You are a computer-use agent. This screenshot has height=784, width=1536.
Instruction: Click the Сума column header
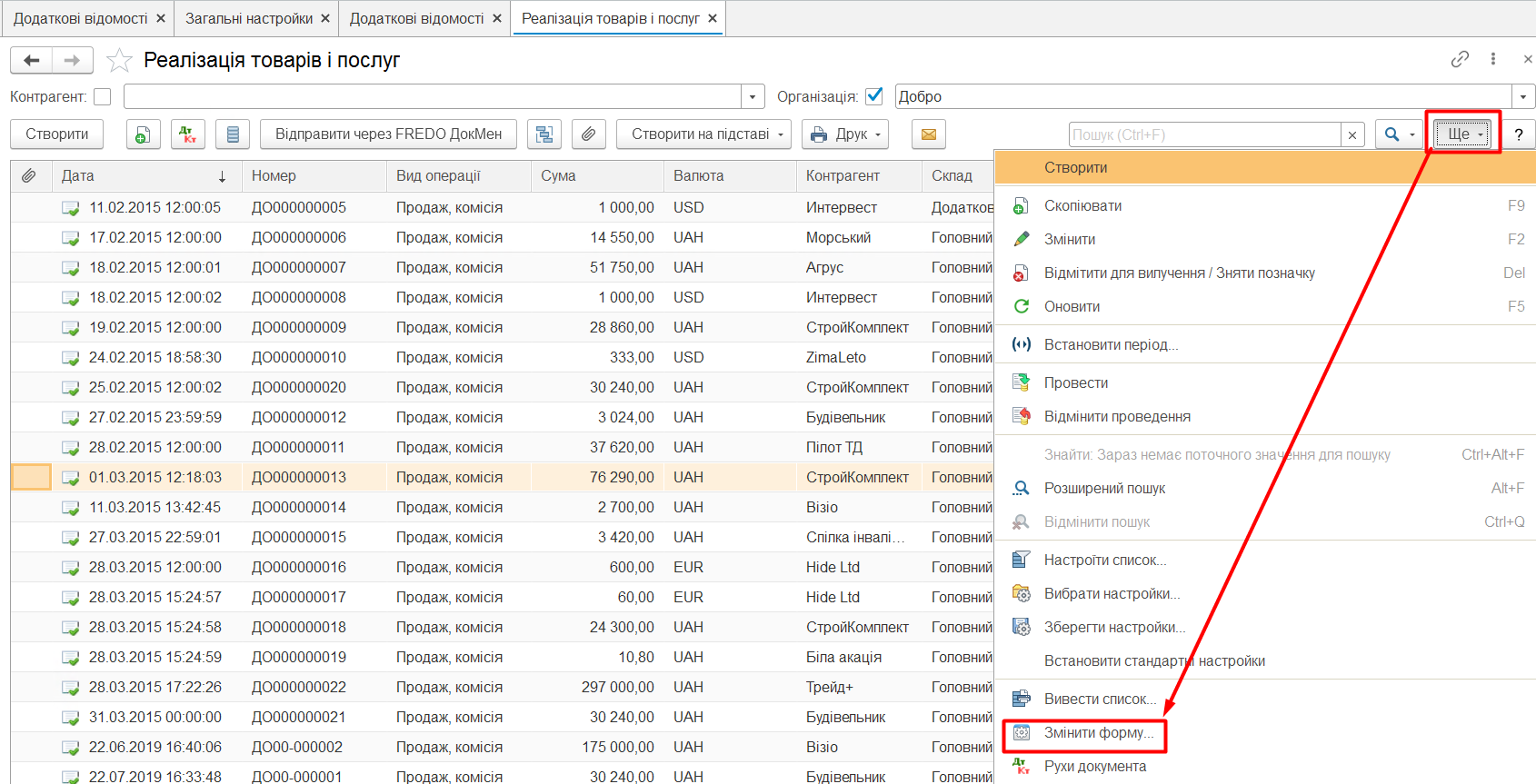(597, 176)
